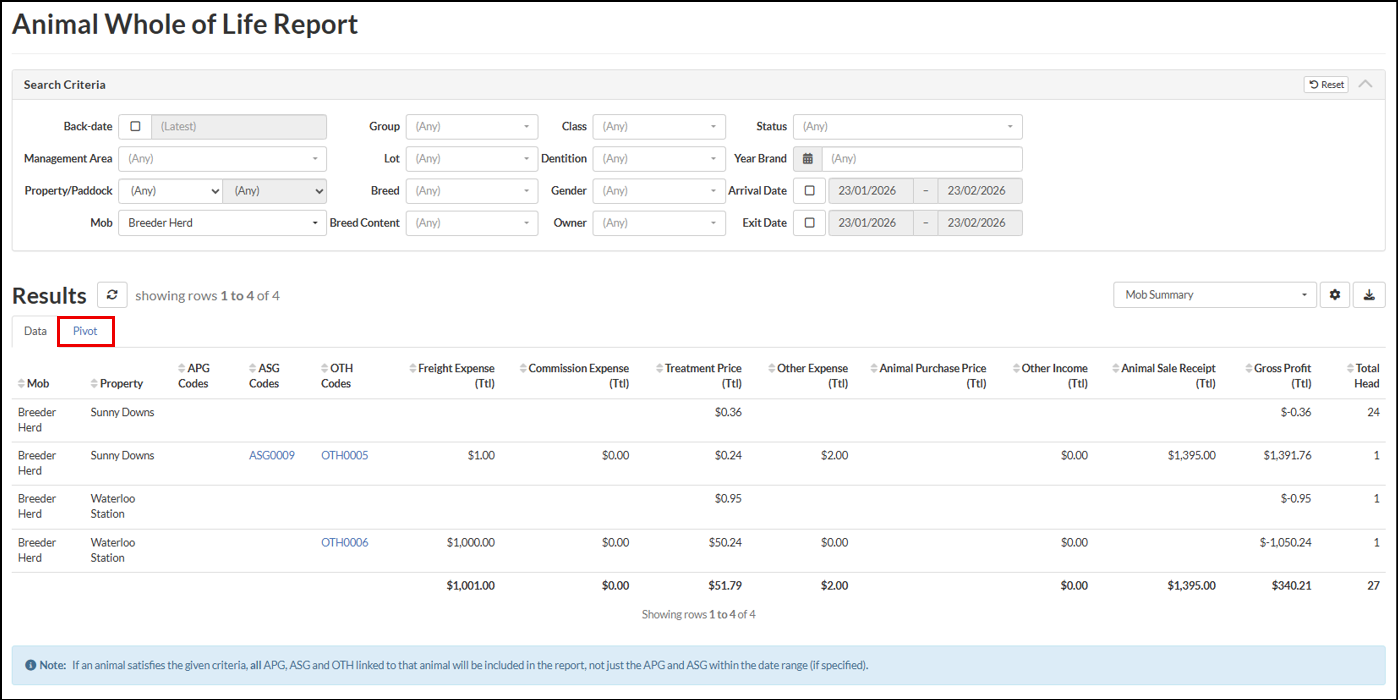Click the Year Brand calendar icon
The image size is (1398, 700).
[x=808, y=159]
